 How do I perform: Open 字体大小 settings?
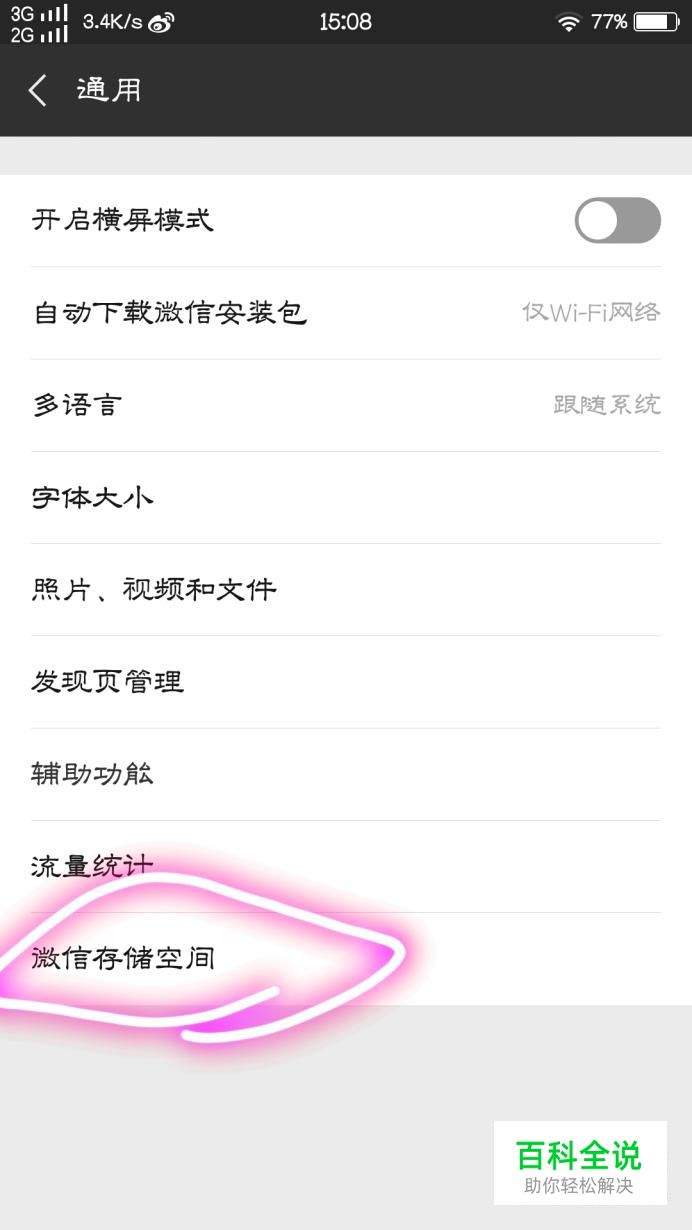coord(346,497)
